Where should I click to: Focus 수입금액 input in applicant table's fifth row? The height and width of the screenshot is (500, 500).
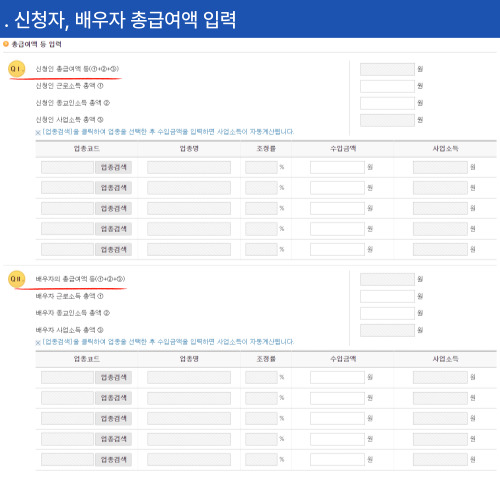point(337,250)
